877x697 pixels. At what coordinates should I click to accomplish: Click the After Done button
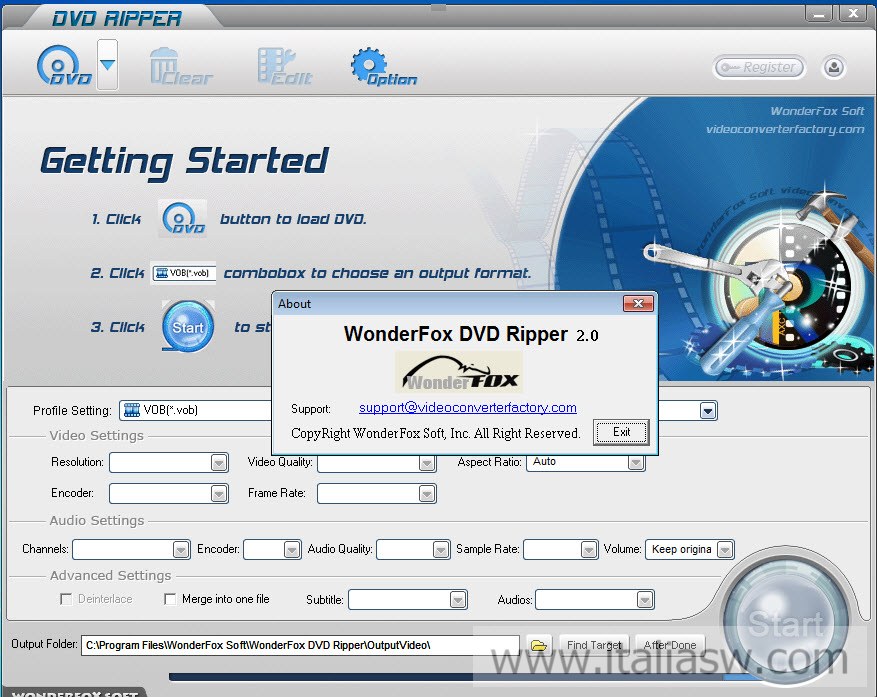coord(669,645)
